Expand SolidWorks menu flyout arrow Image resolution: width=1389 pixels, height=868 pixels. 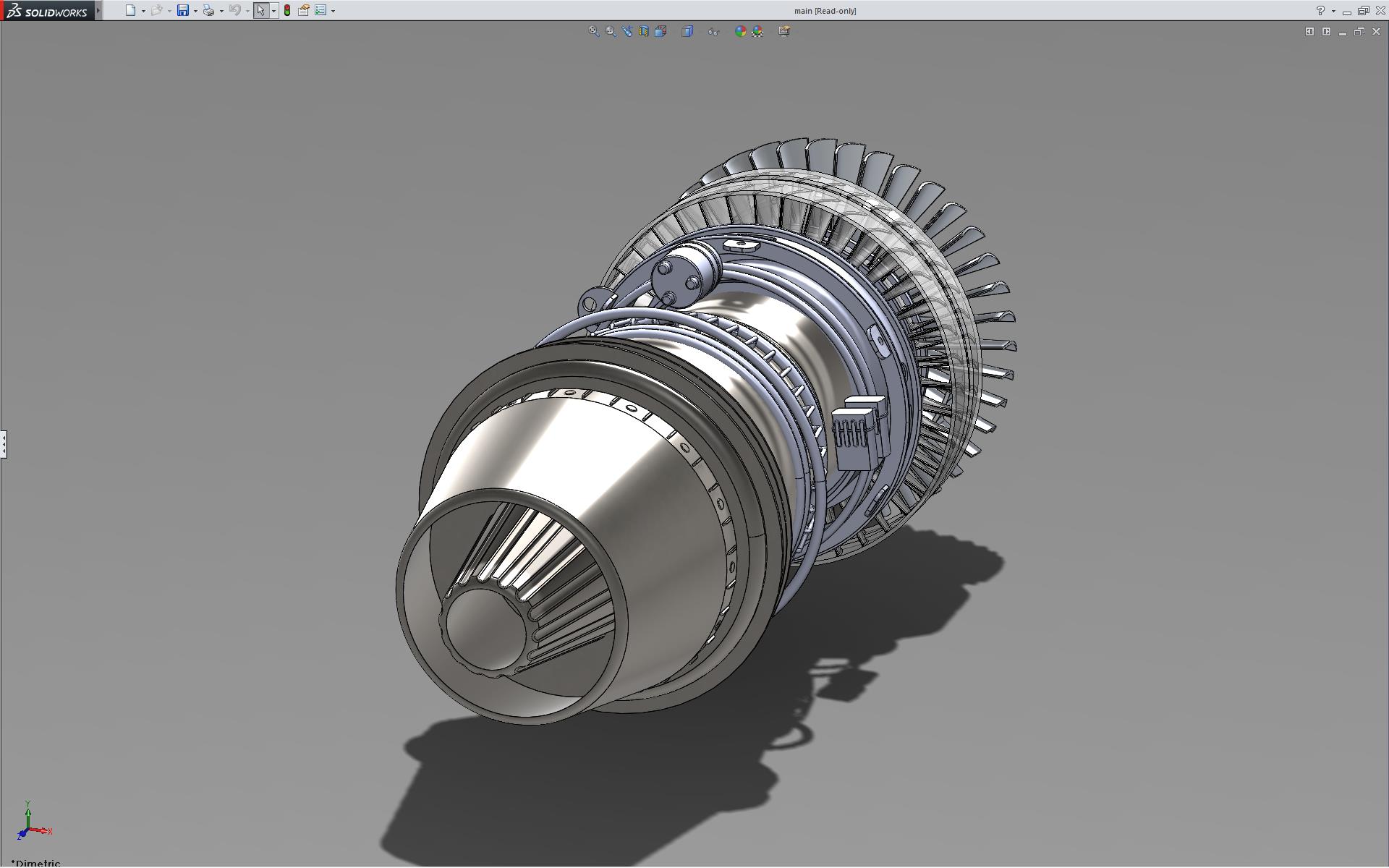click(98, 11)
